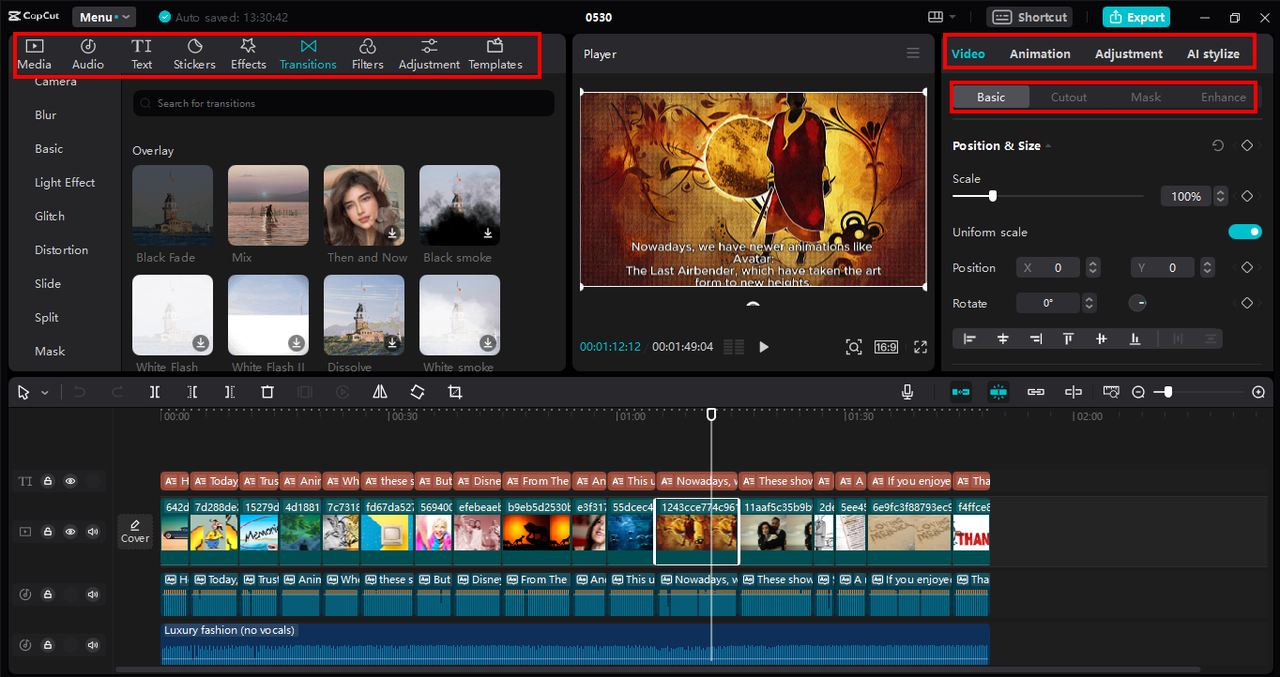Click the align left icon

click(x=969, y=339)
